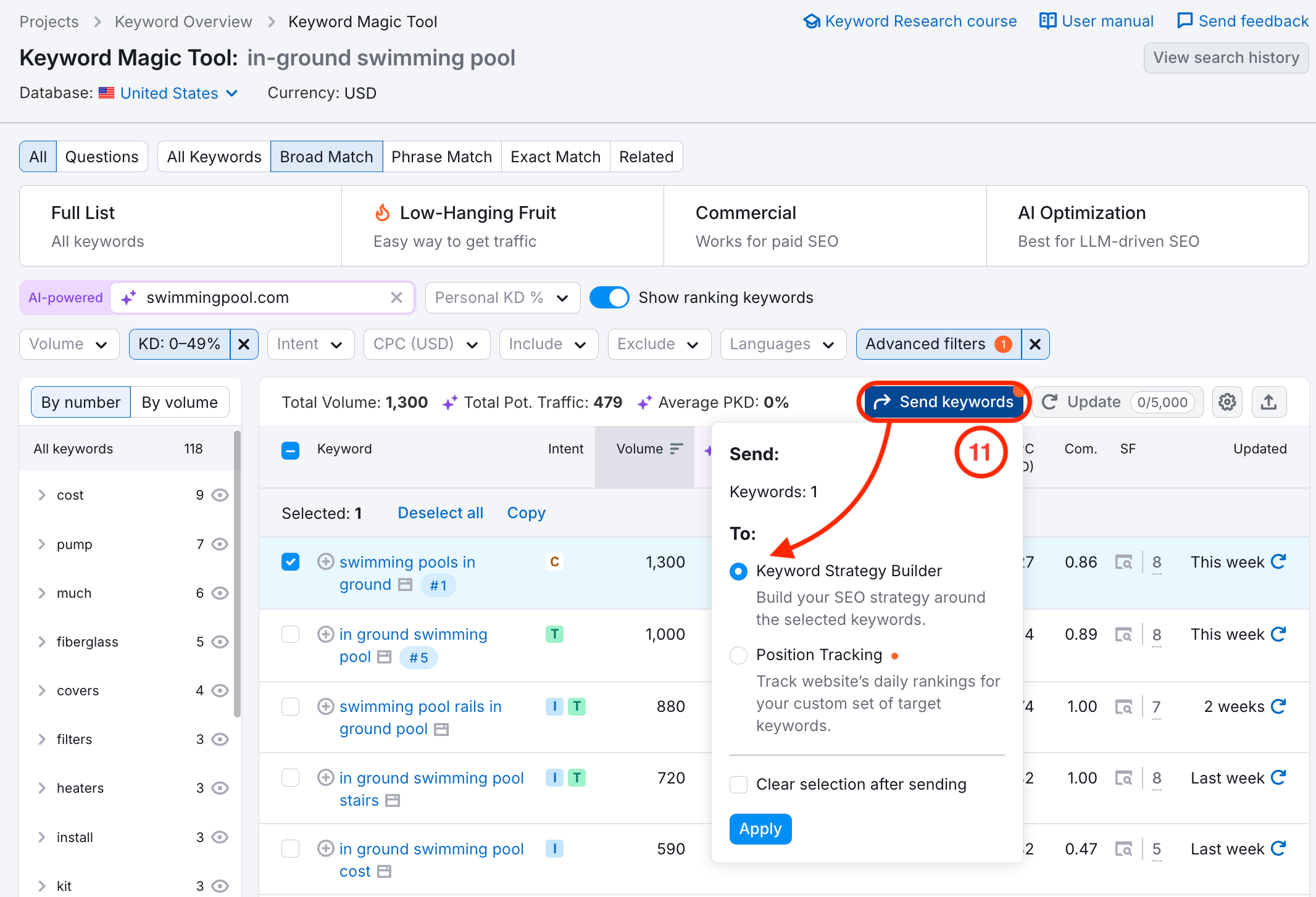Open the SERP preview icon for the first keyword

[1125, 562]
